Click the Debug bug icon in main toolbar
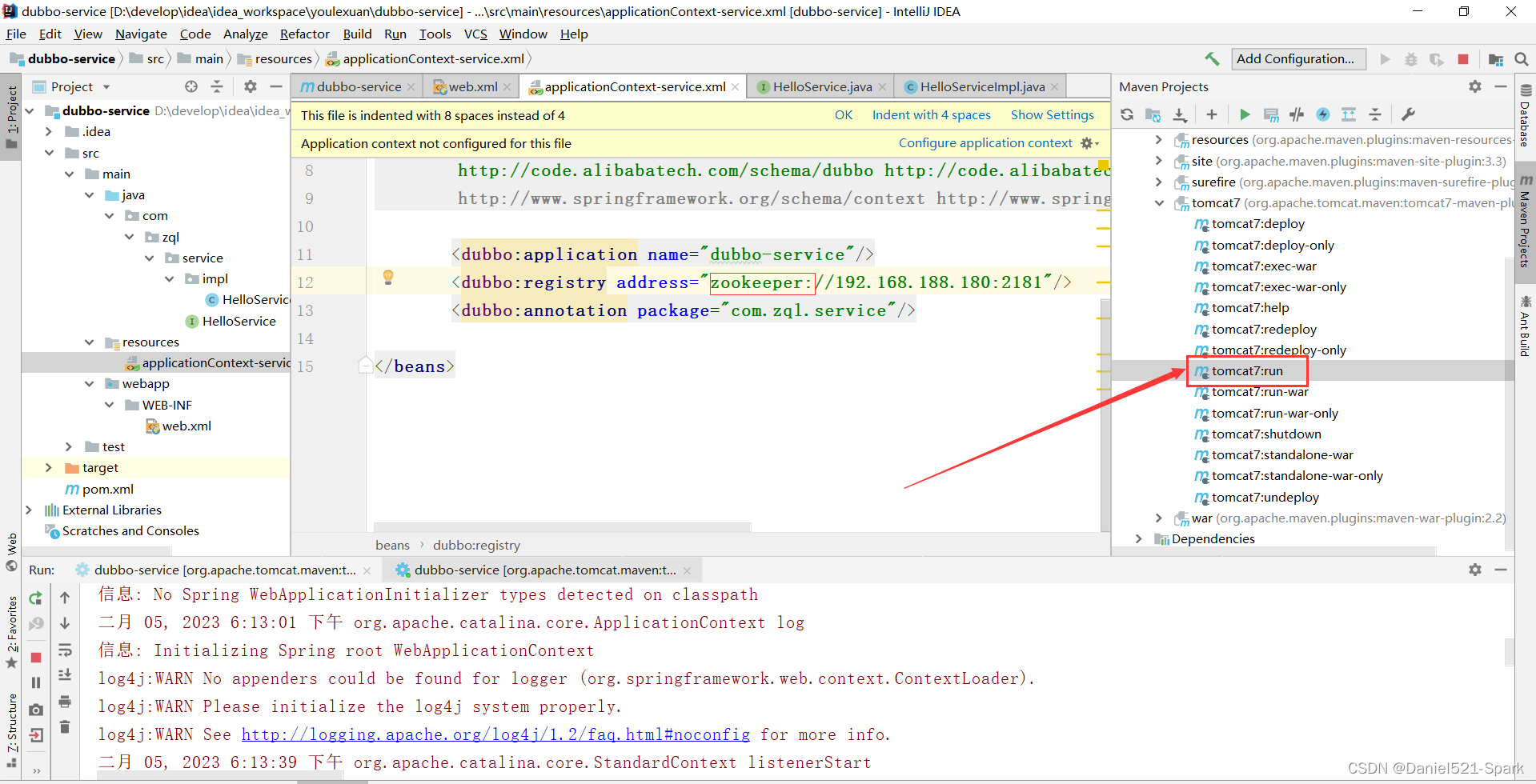This screenshot has height=784, width=1536. coord(1410,58)
